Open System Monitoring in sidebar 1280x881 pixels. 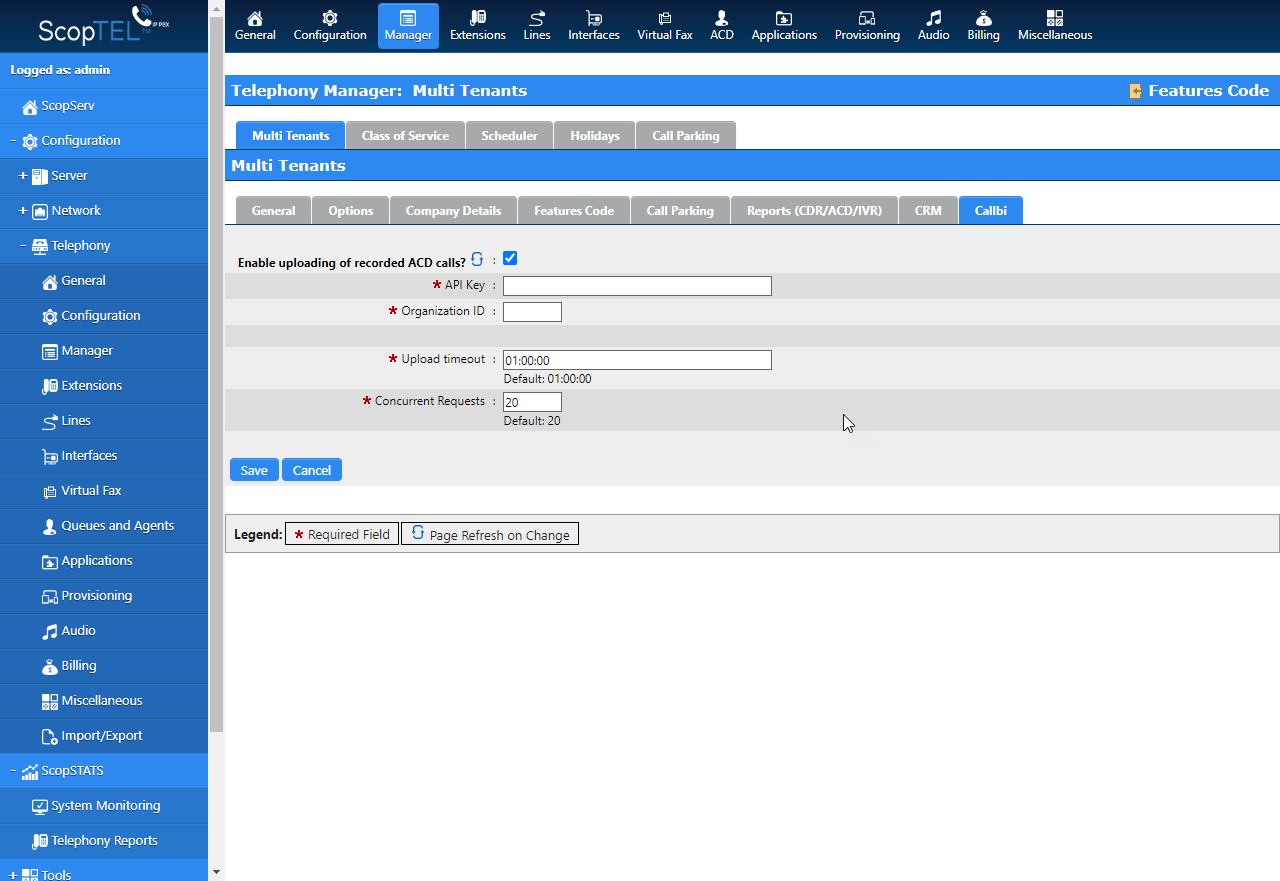pos(104,806)
